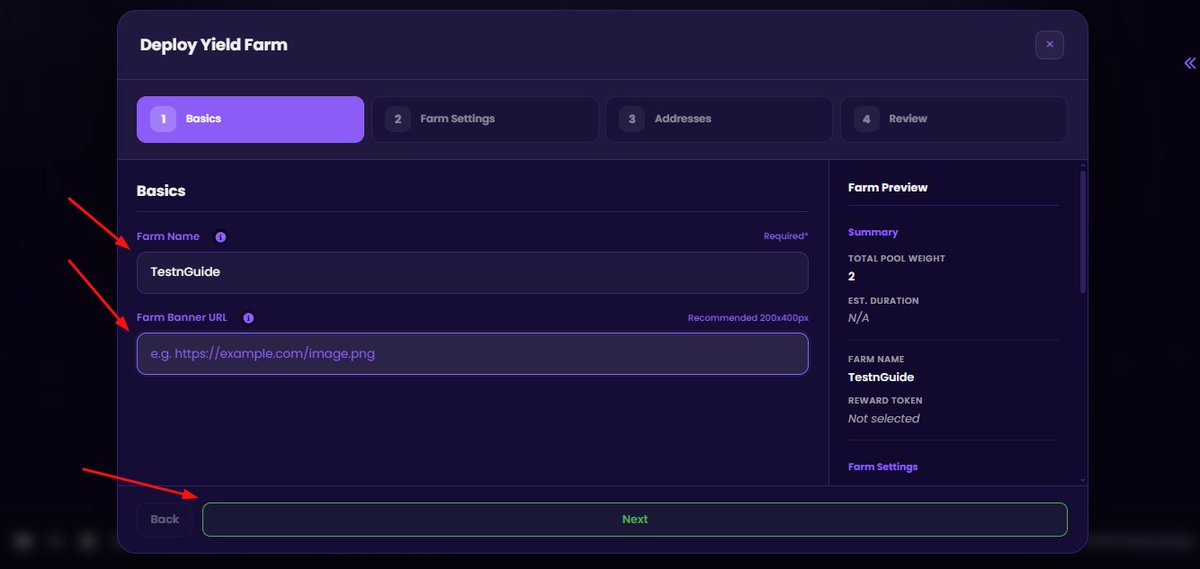Click the 'Not selected' reward token value
The image size is (1200, 569).
(884, 418)
